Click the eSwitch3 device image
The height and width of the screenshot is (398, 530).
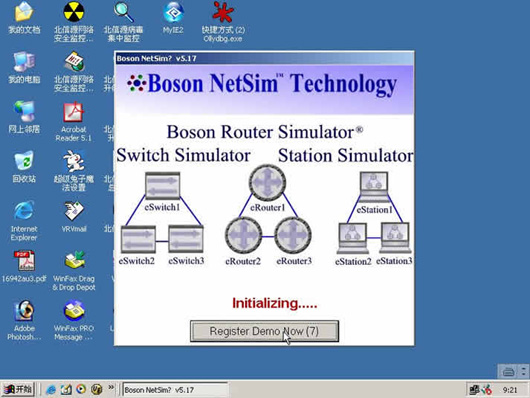point(186,239)
